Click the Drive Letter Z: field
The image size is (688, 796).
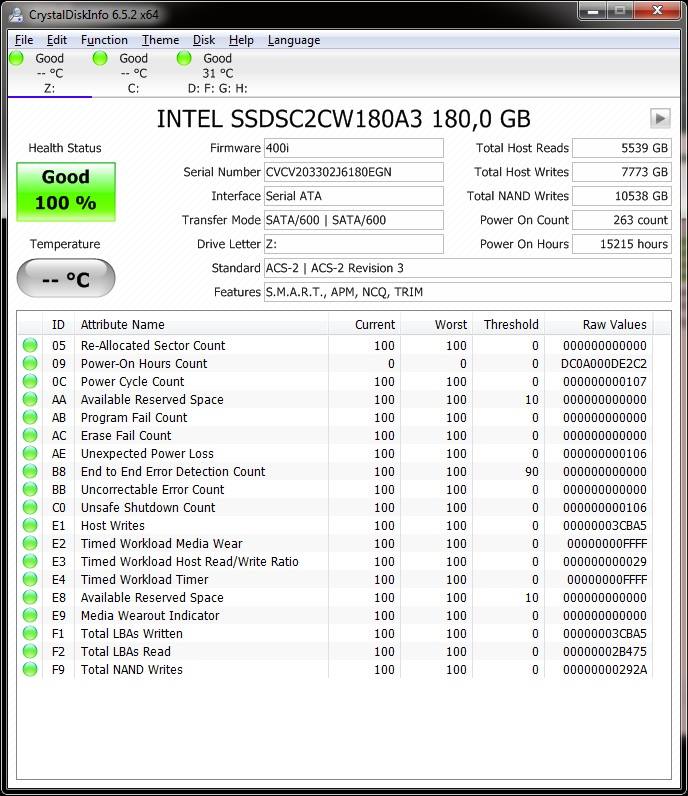click(x=353, y=244)
